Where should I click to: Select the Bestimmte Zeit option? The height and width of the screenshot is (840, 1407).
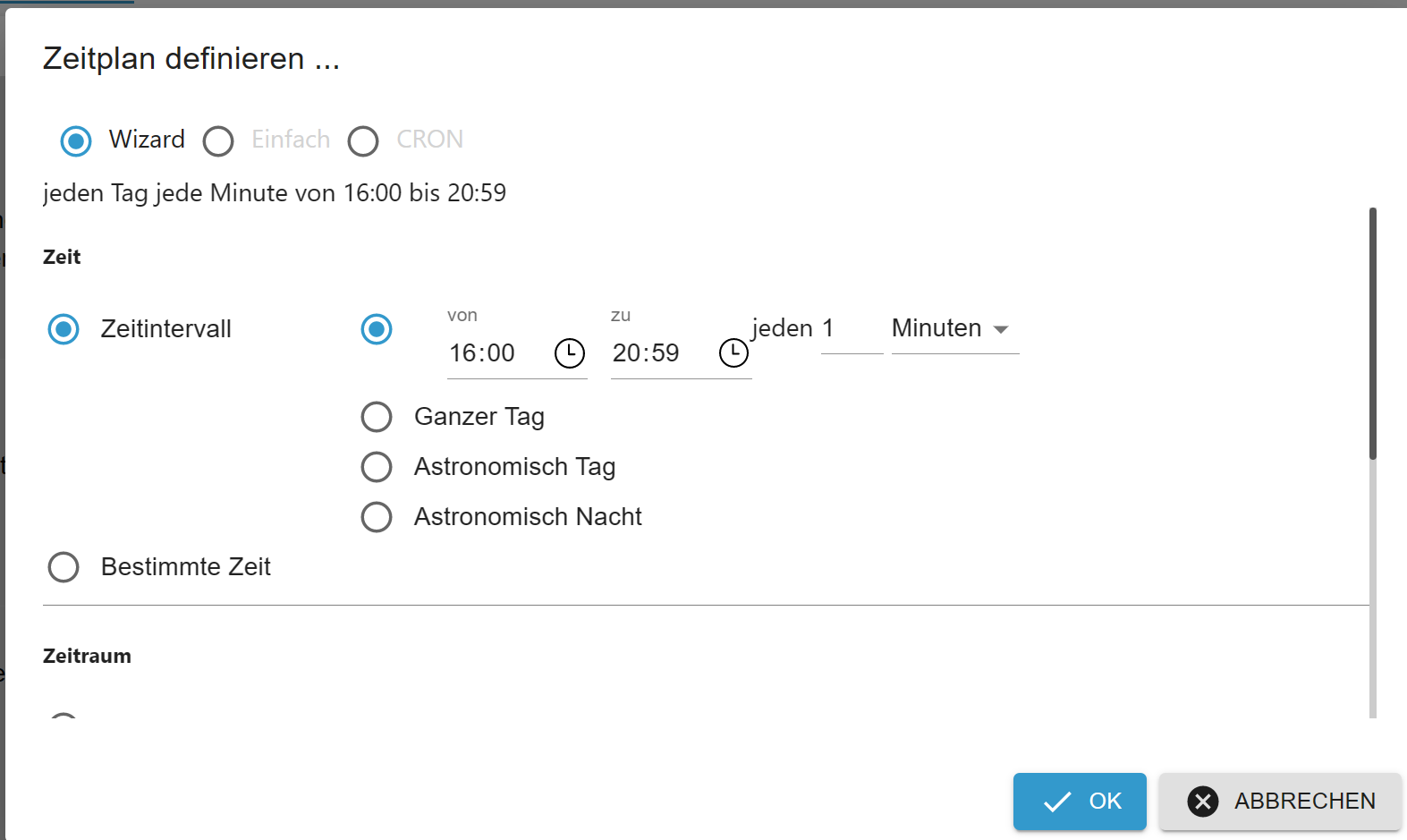64,567
